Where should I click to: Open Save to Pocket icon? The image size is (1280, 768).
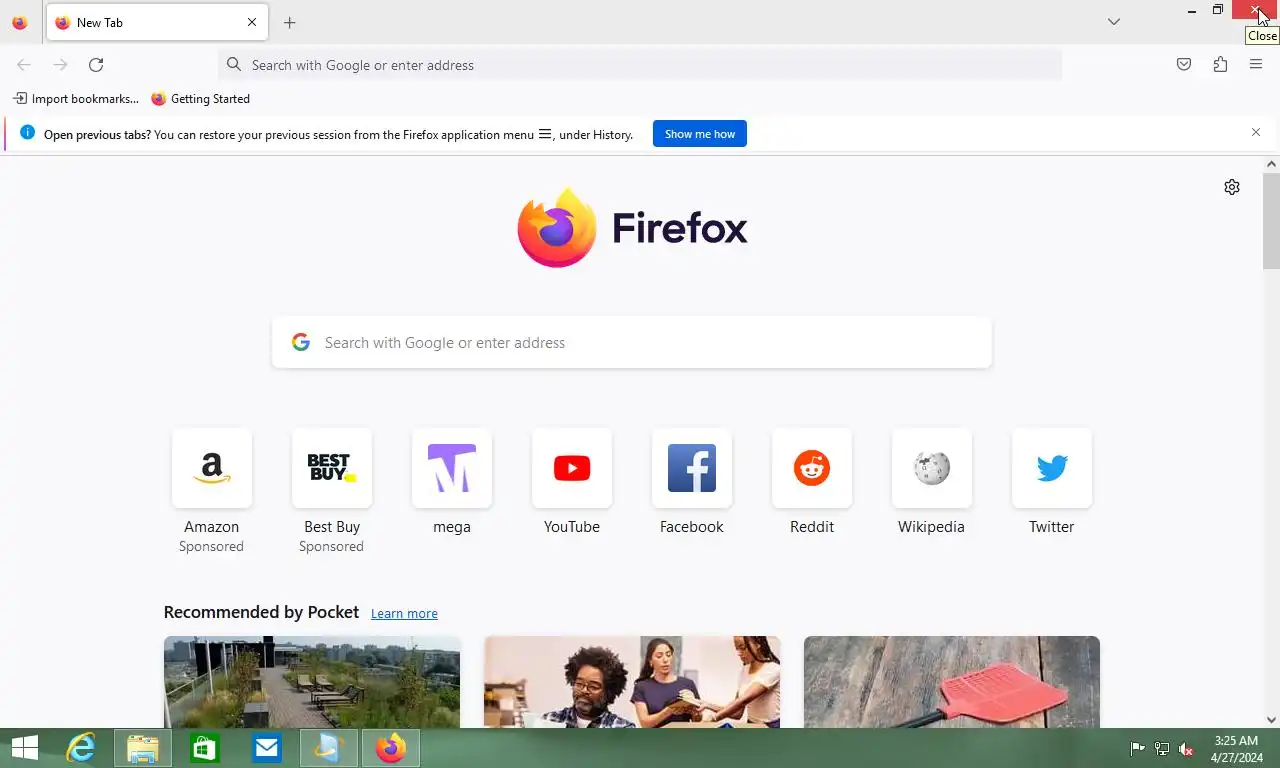tap(1184, 65)
